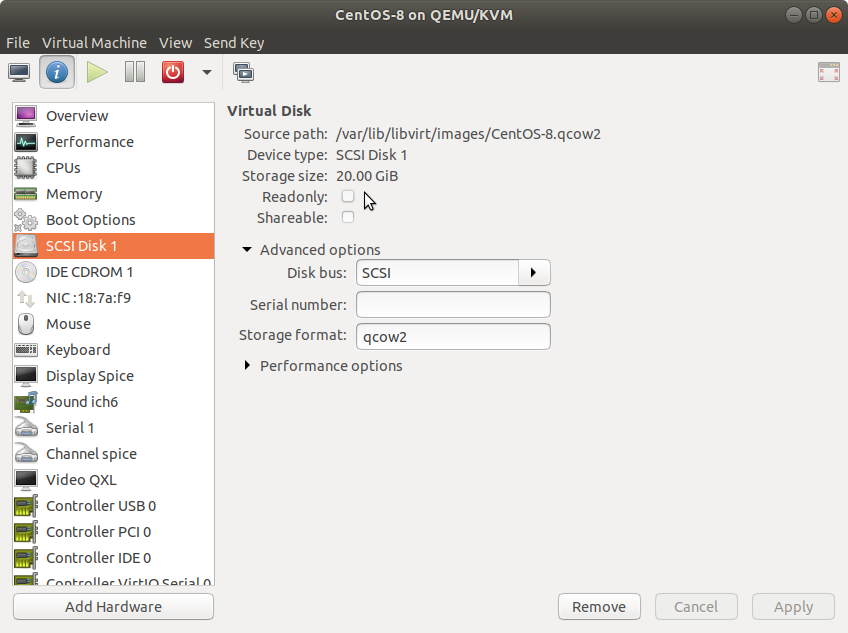This screenshot has height=633, width=848.
Task: Show the graphical console view
Action: coord(19,72)
